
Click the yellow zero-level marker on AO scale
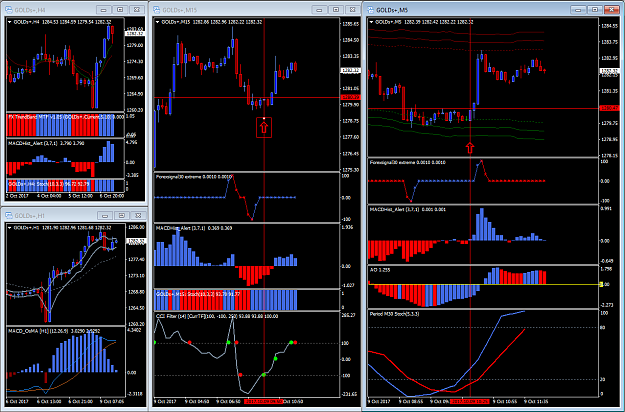tap(601, 284)
